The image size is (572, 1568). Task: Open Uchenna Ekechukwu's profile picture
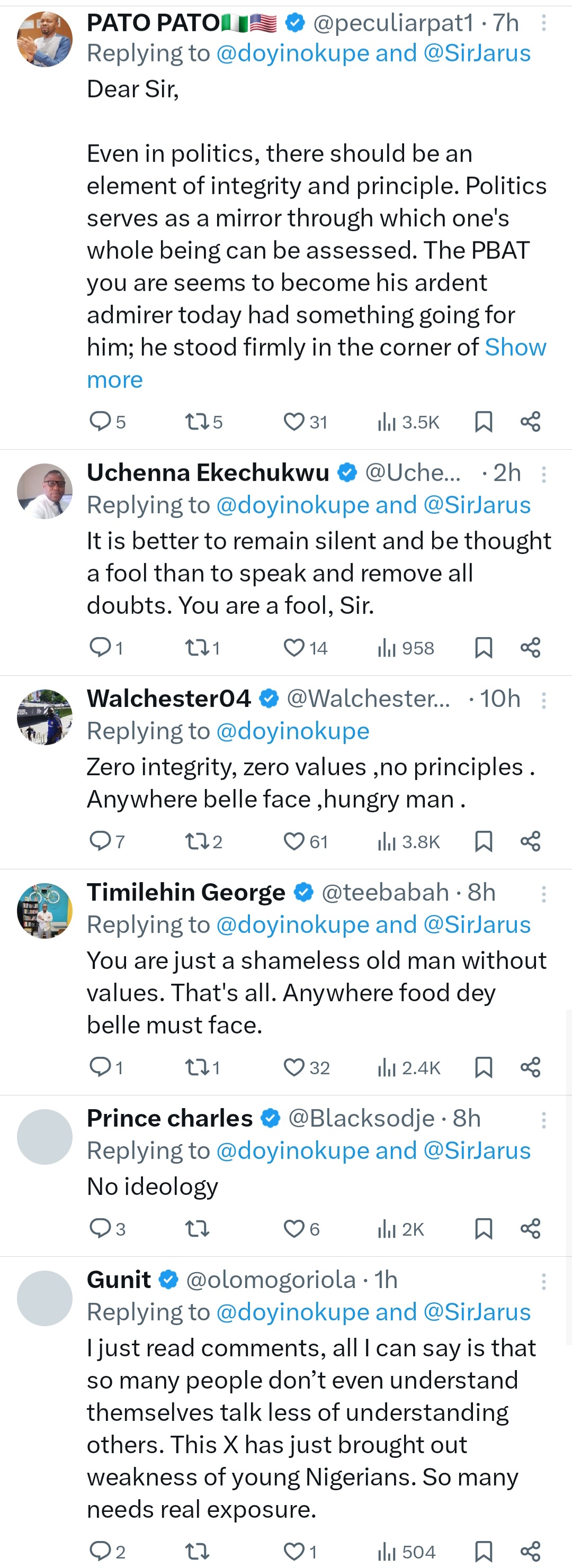pos(44,491)
